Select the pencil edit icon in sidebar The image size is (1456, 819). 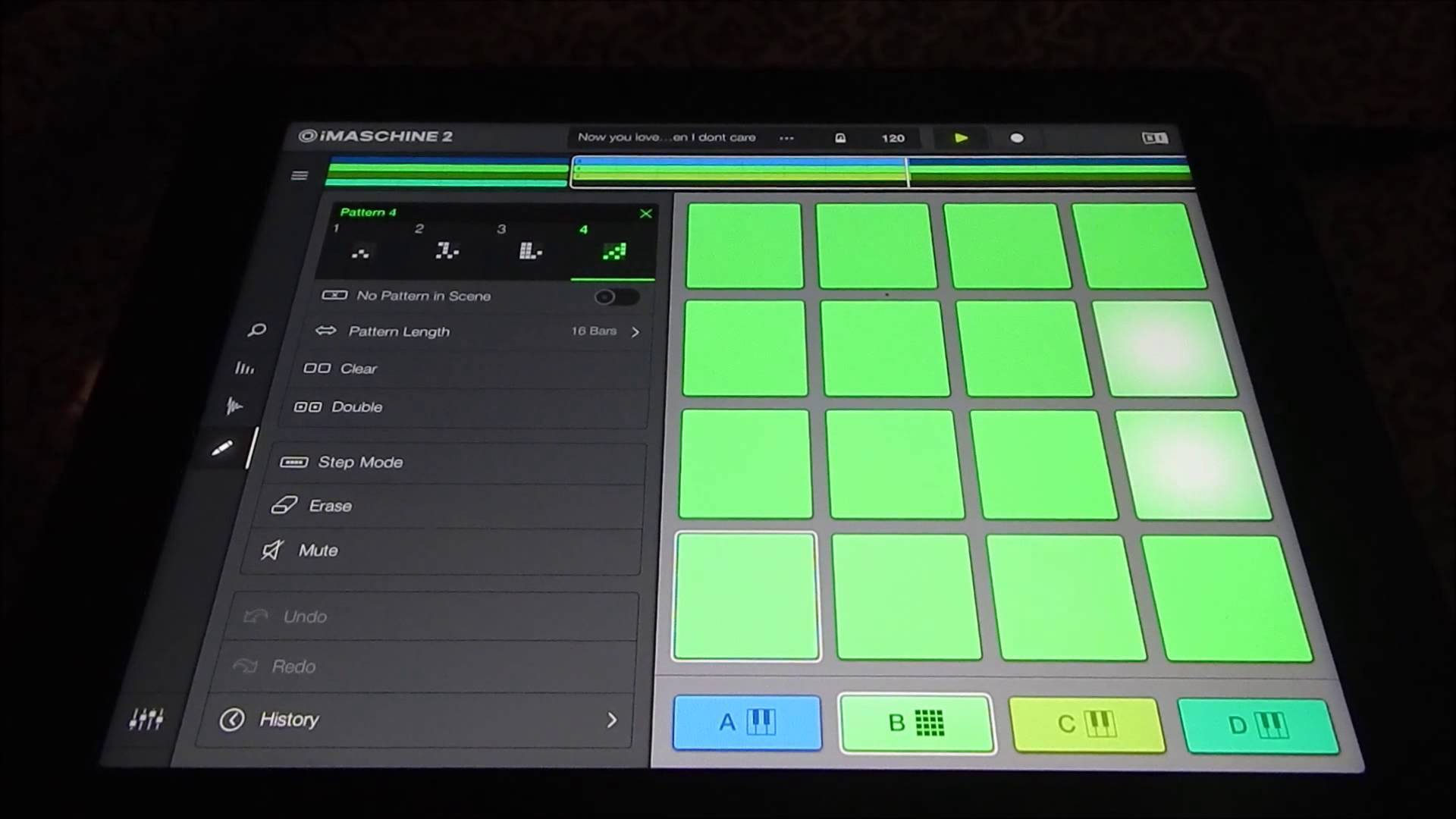point(221,448)
